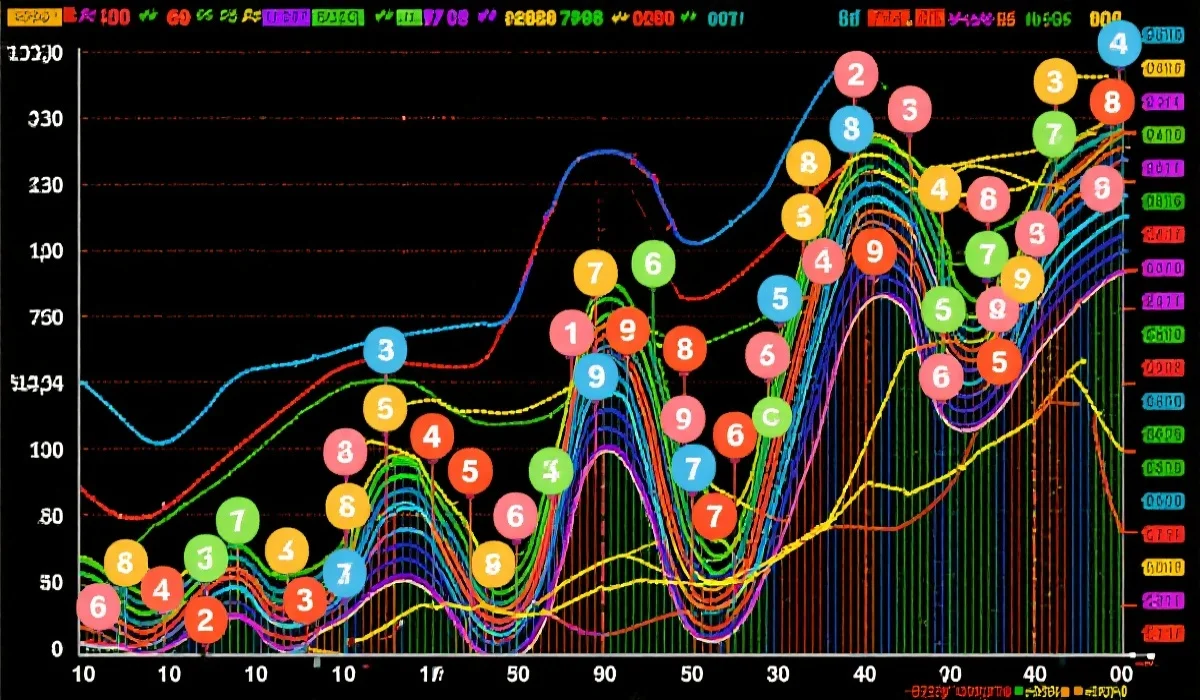Pick the blue 3 marker
Viewport: 1200px width, 700px height.
385,350
